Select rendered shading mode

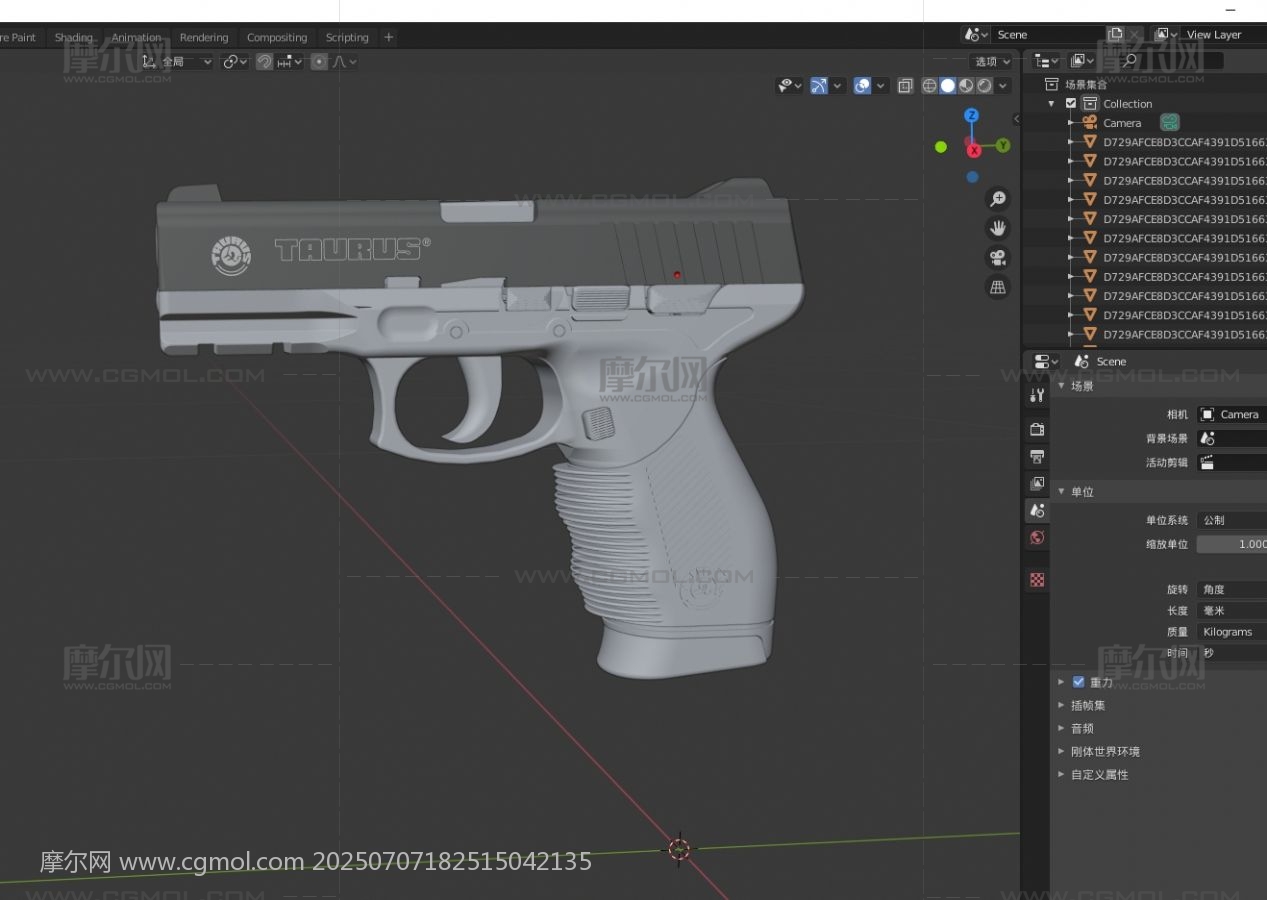(x=984, y=85)
